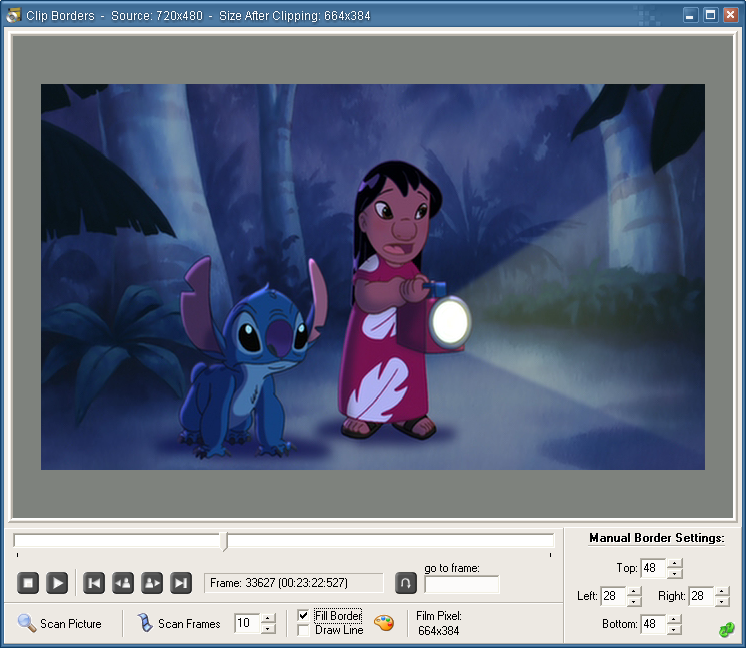Click the Stop playback button

tap(28, 583)
